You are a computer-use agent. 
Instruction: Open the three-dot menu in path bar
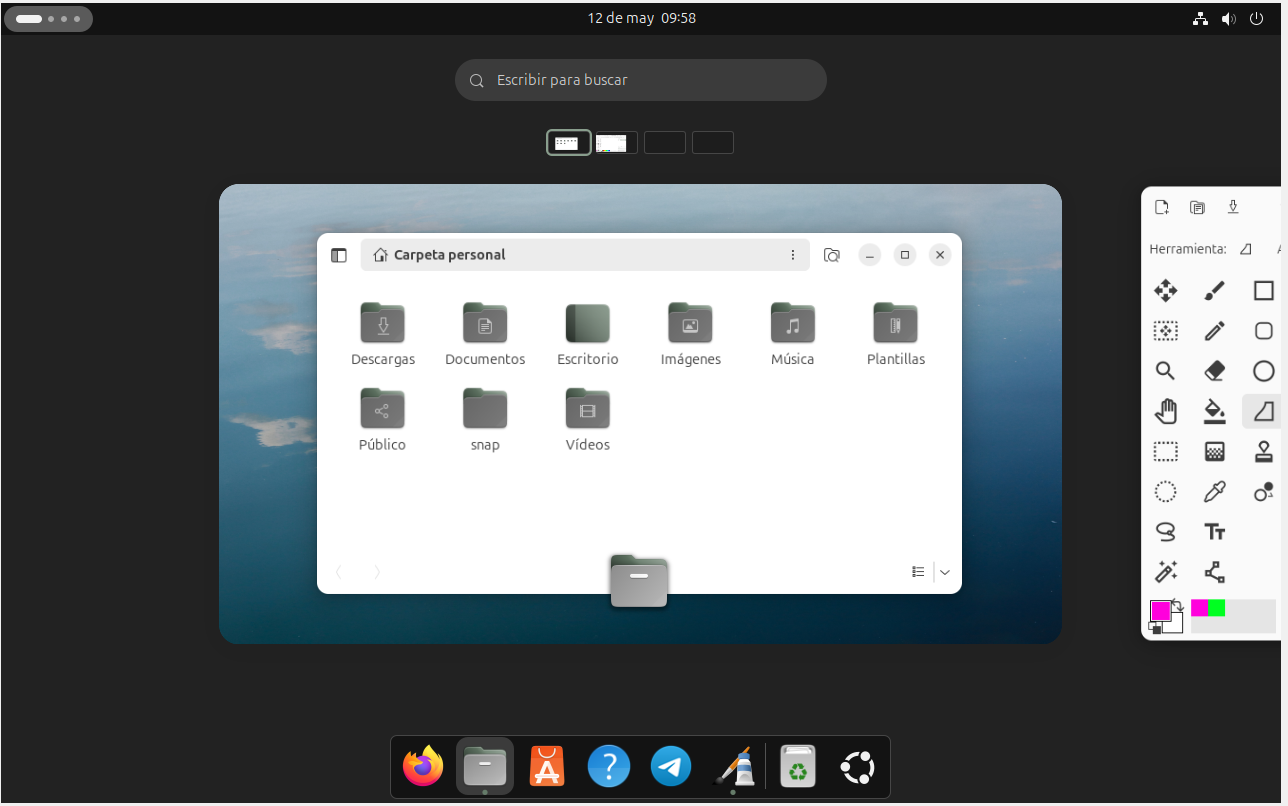click(x=792, y=255)
